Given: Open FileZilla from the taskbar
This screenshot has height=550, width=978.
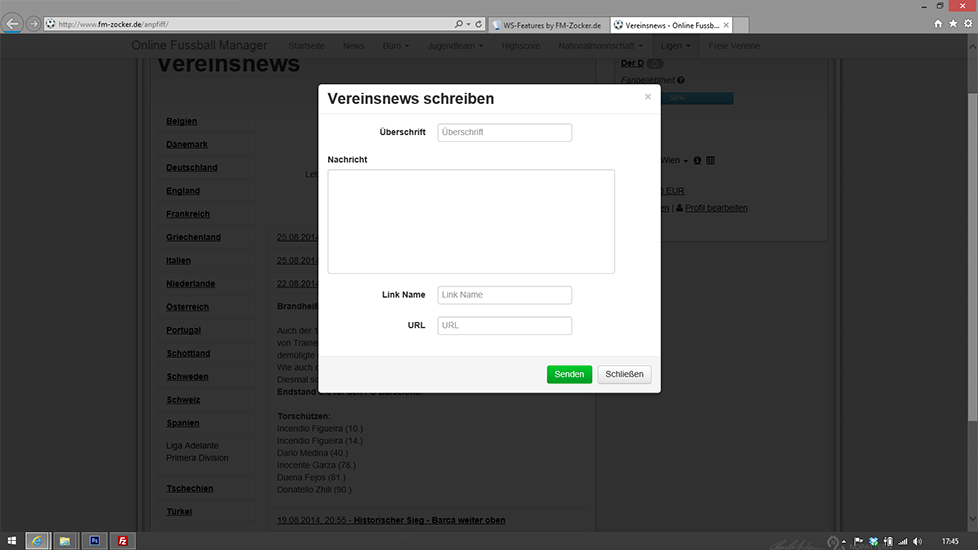Looking at the screenshot, I should 122,541.
